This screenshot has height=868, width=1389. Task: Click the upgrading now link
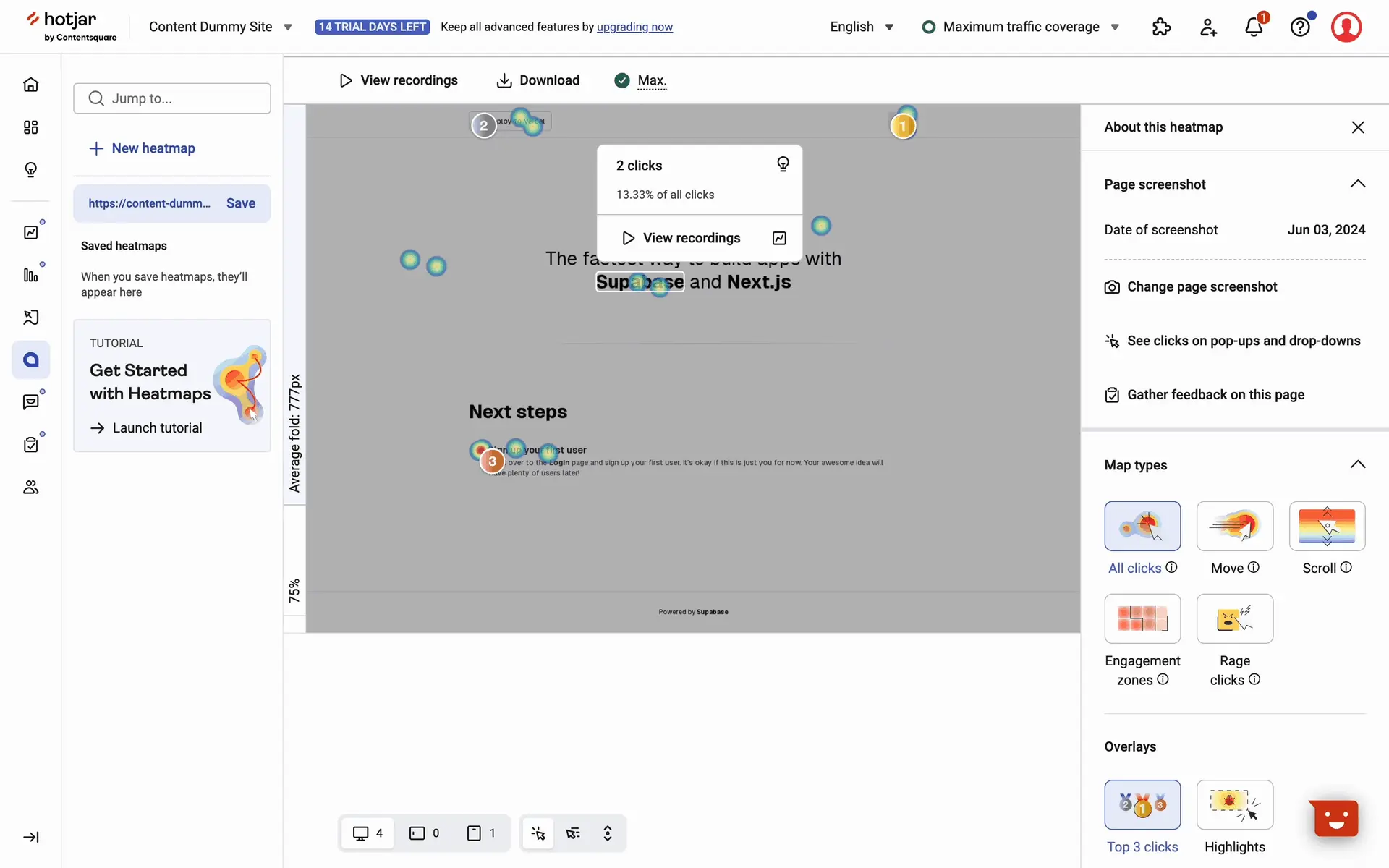tap(634, 27)
